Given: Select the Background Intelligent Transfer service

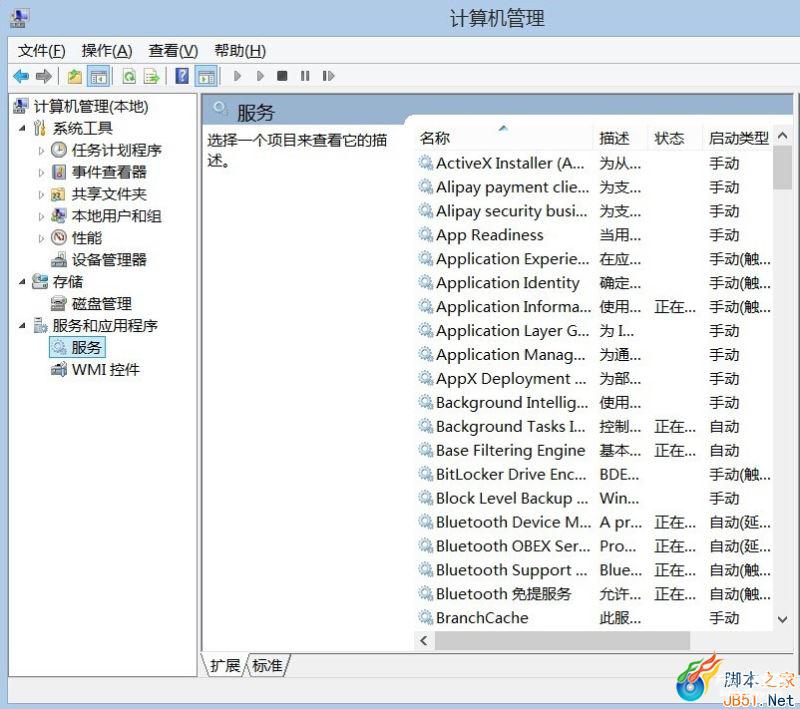Looking at the screenshot, I should coord(594,403).
